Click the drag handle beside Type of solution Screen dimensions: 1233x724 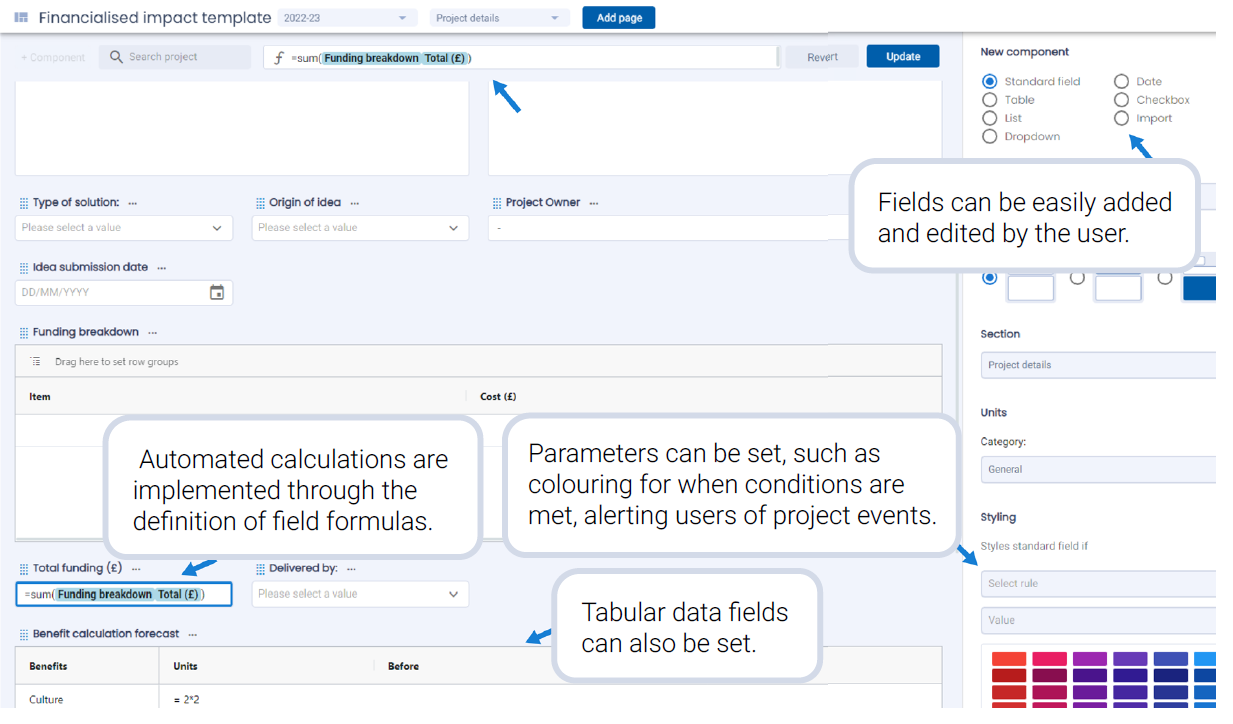(24, 203)
